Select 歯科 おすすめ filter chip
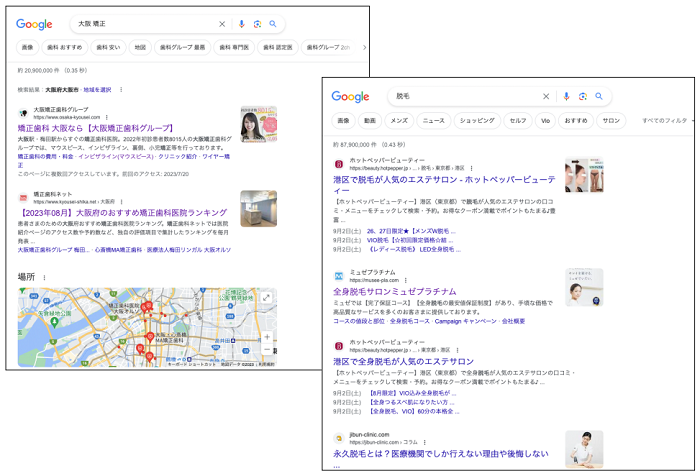 65,47
